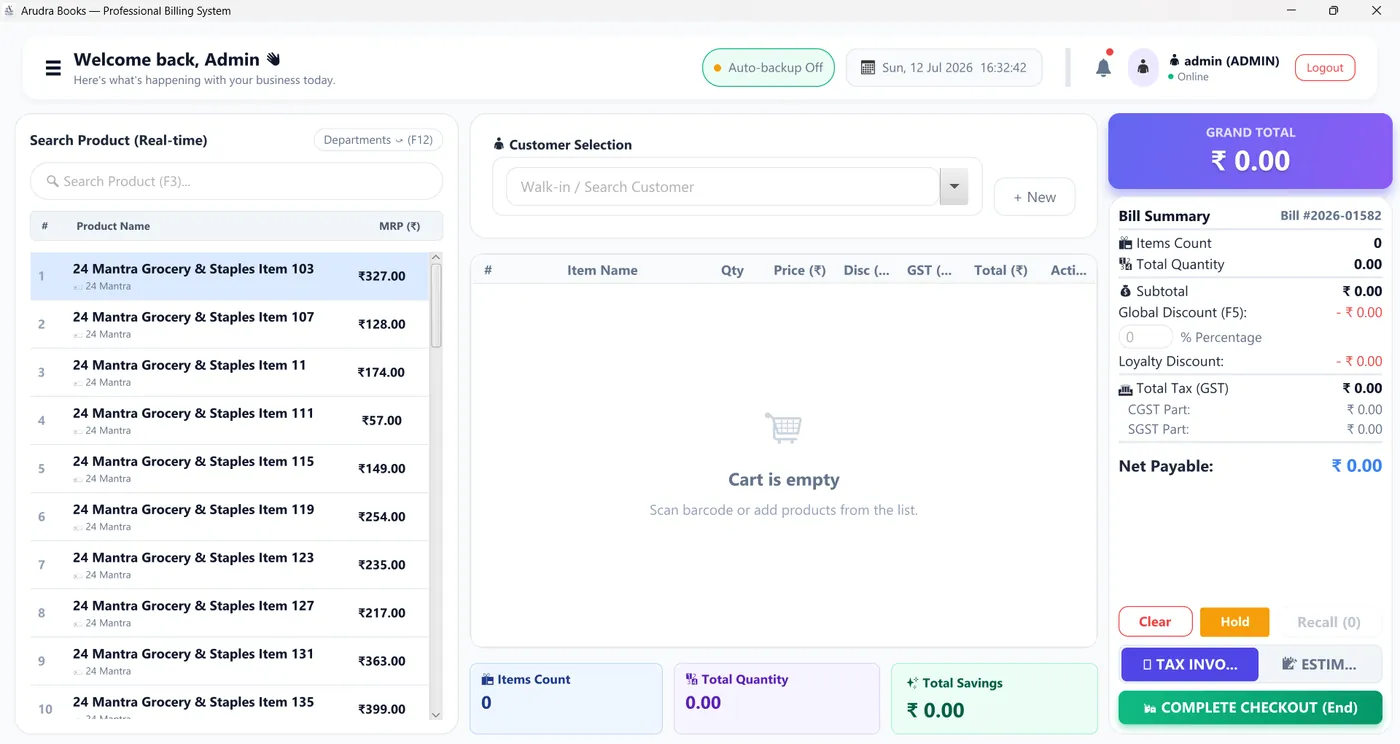Image resolution: width=1400 pixels, height=744 pixels.
Task: Click the Recall (0) button
Action: click(x=1328, y=622)
